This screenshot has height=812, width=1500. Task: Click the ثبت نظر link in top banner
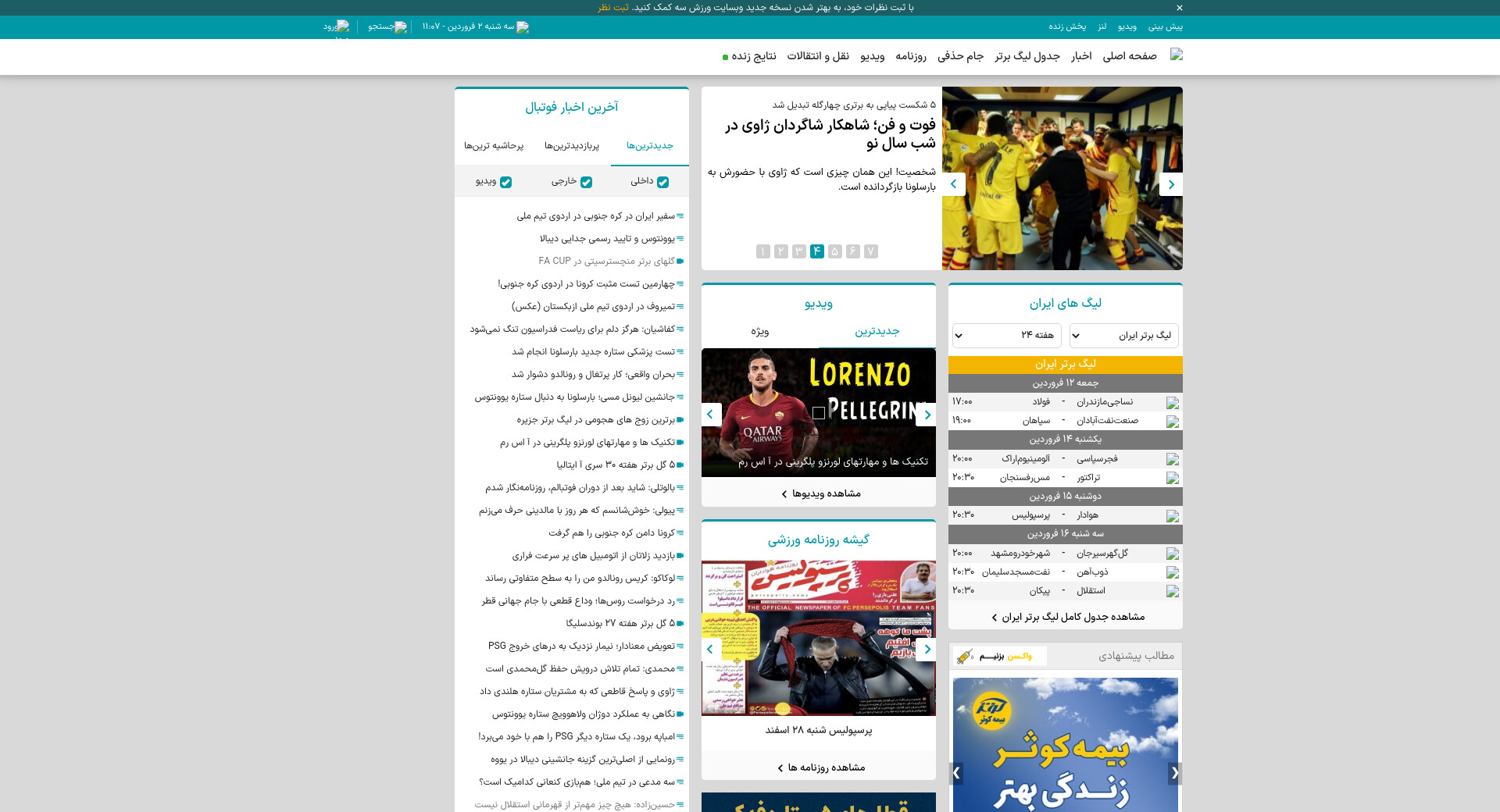613,8
